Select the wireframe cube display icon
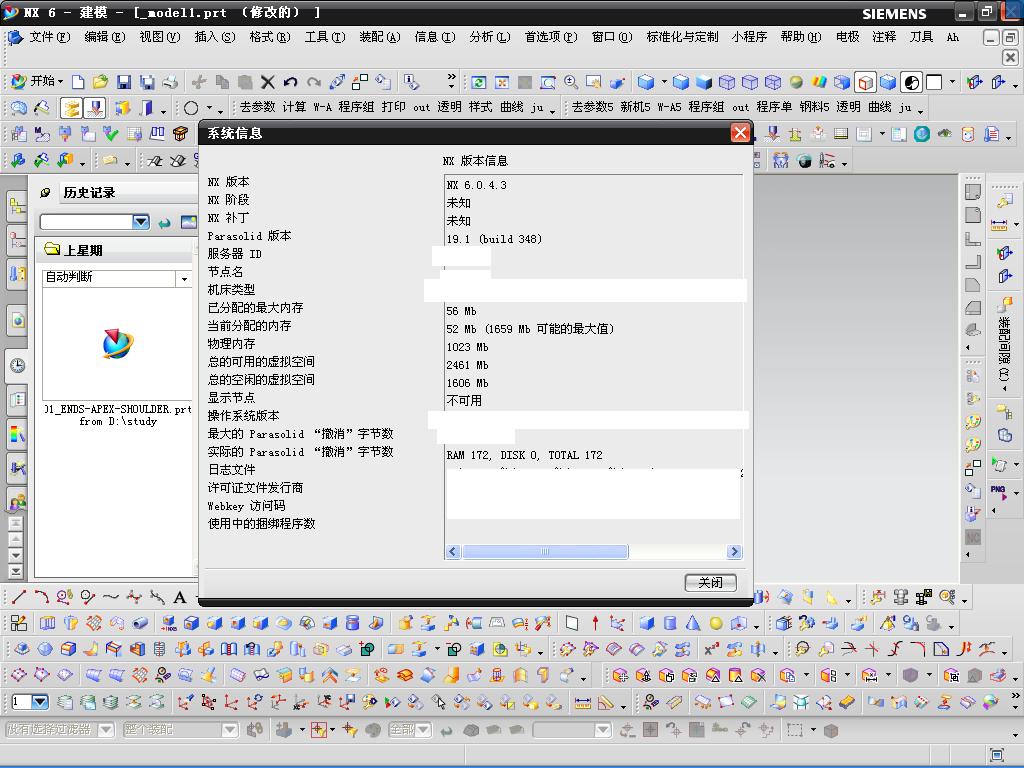 pyautogui.click(x=727, y=82)
